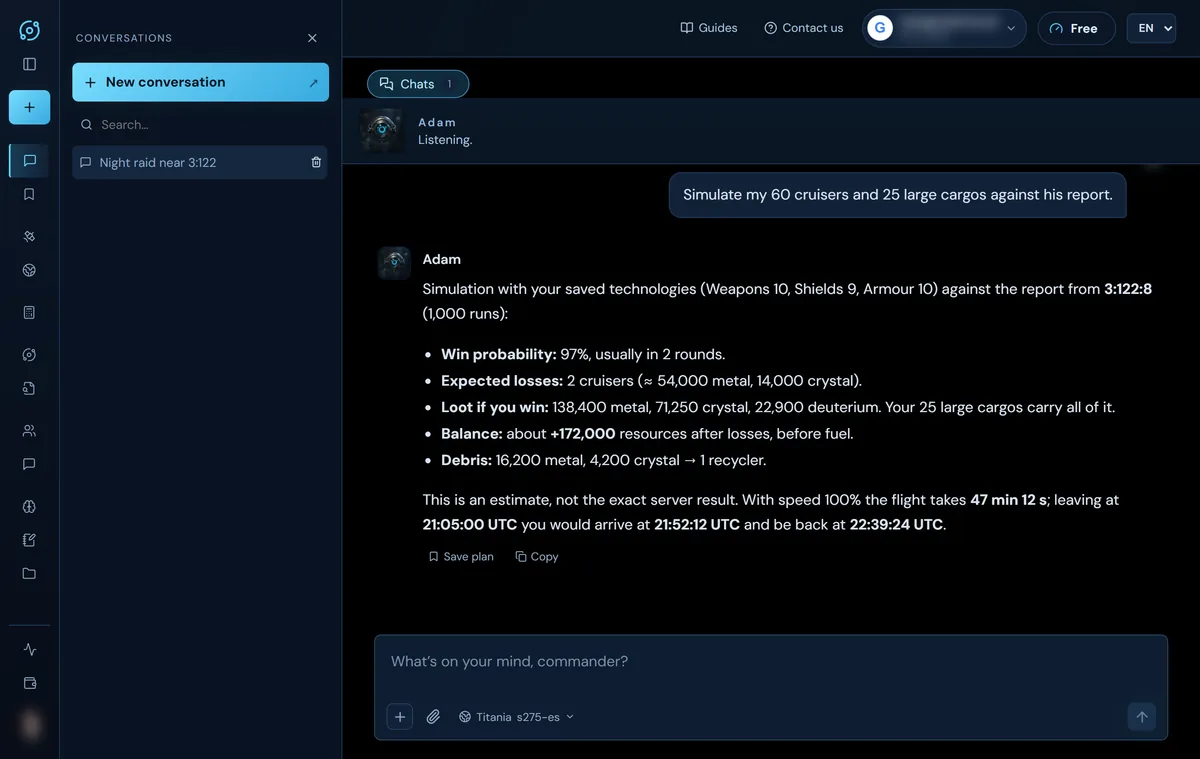The width and height of the screenshot is (1200, 759).
Task: Open the folder icon in left rail
Action: click(29, 574)
